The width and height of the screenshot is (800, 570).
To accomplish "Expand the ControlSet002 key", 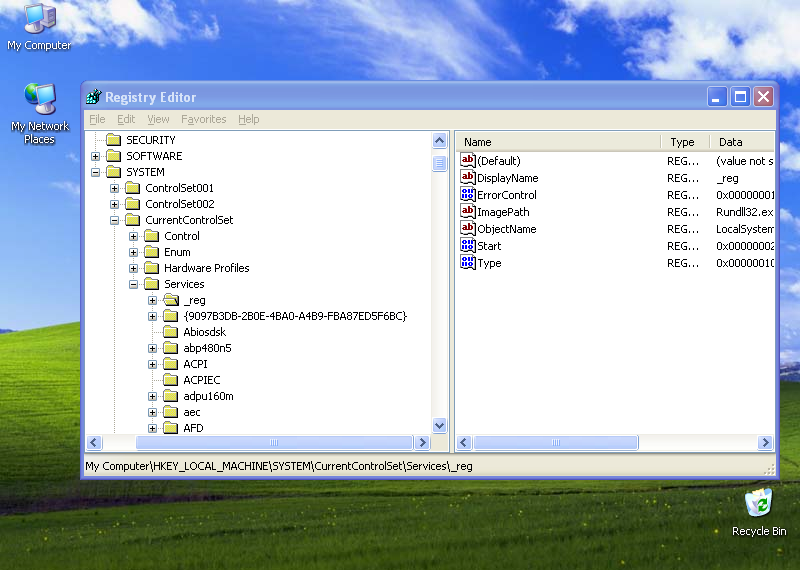I will (x=114, y=204).
